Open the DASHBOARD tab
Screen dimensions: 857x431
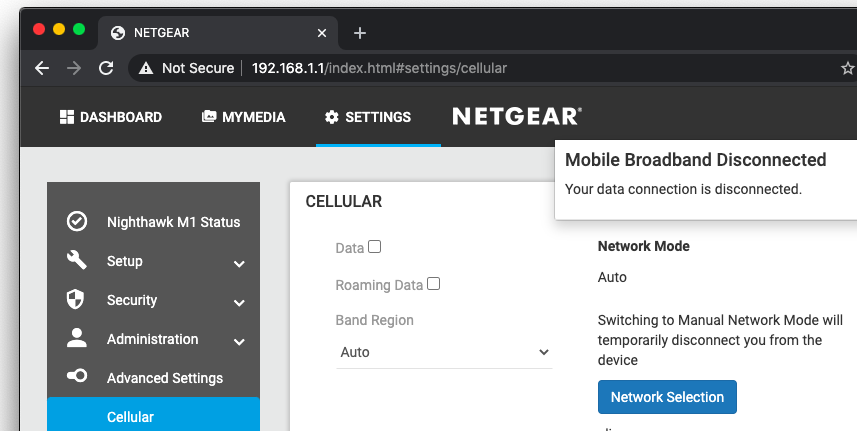click(111, 117)
